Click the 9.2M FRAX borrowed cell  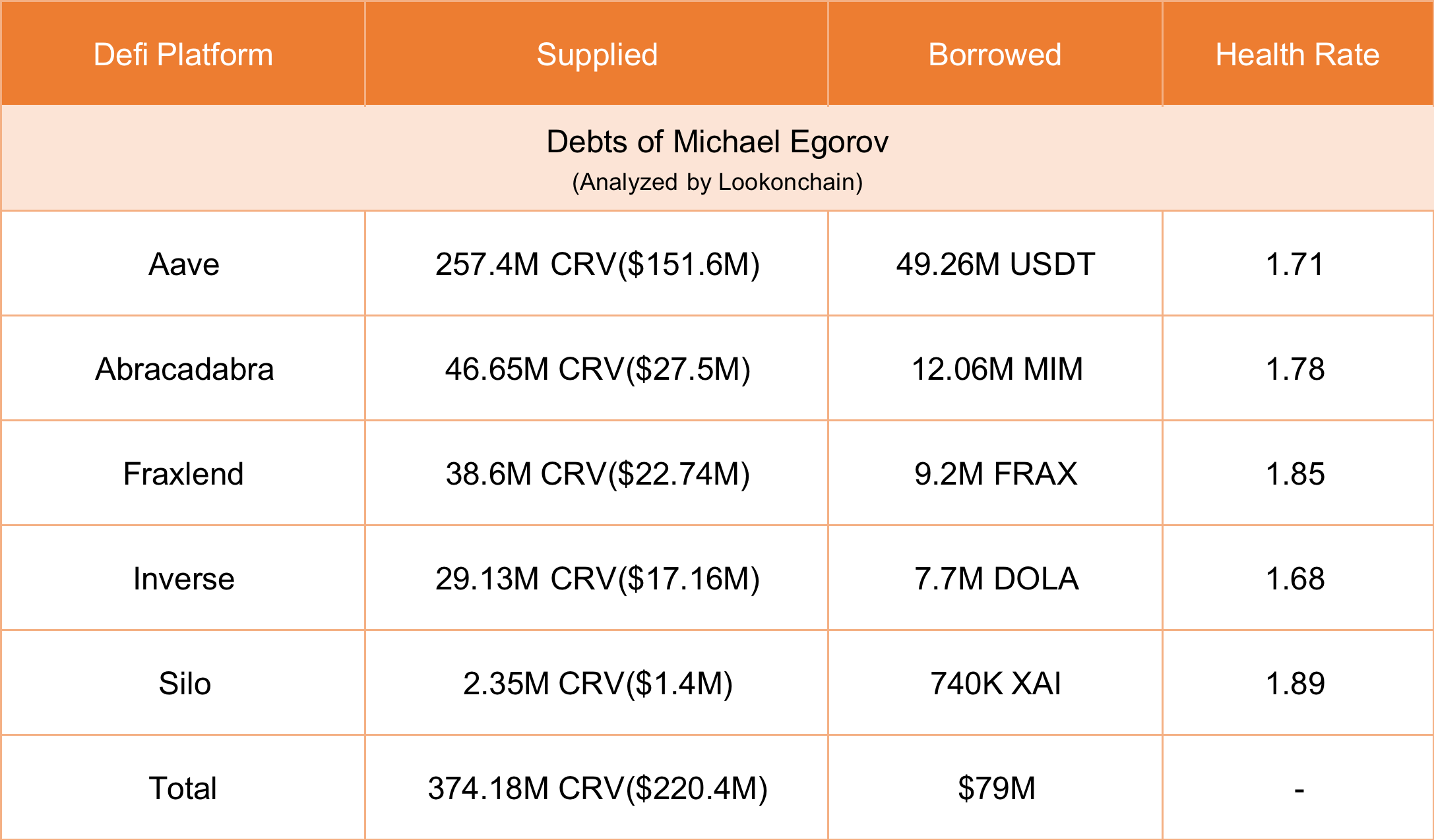pos(995,474)
